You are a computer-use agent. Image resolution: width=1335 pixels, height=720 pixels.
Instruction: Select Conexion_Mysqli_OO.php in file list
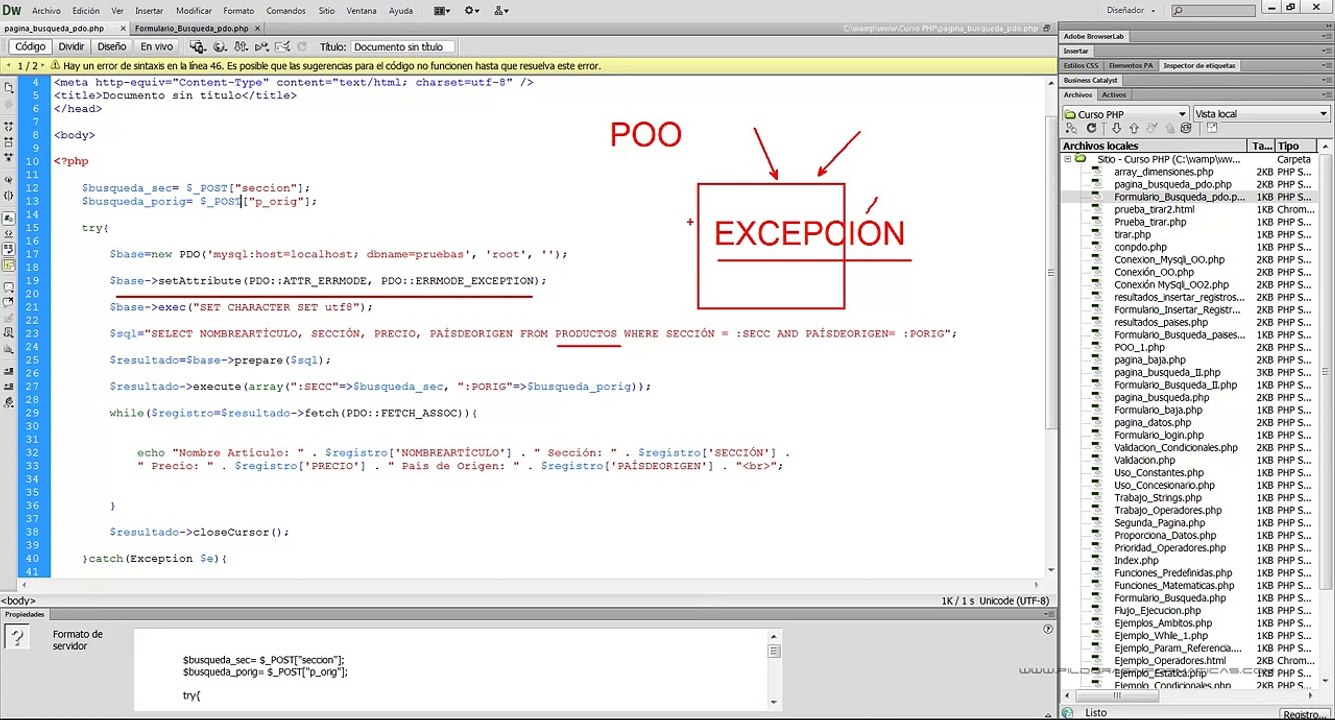(1169, 260)
